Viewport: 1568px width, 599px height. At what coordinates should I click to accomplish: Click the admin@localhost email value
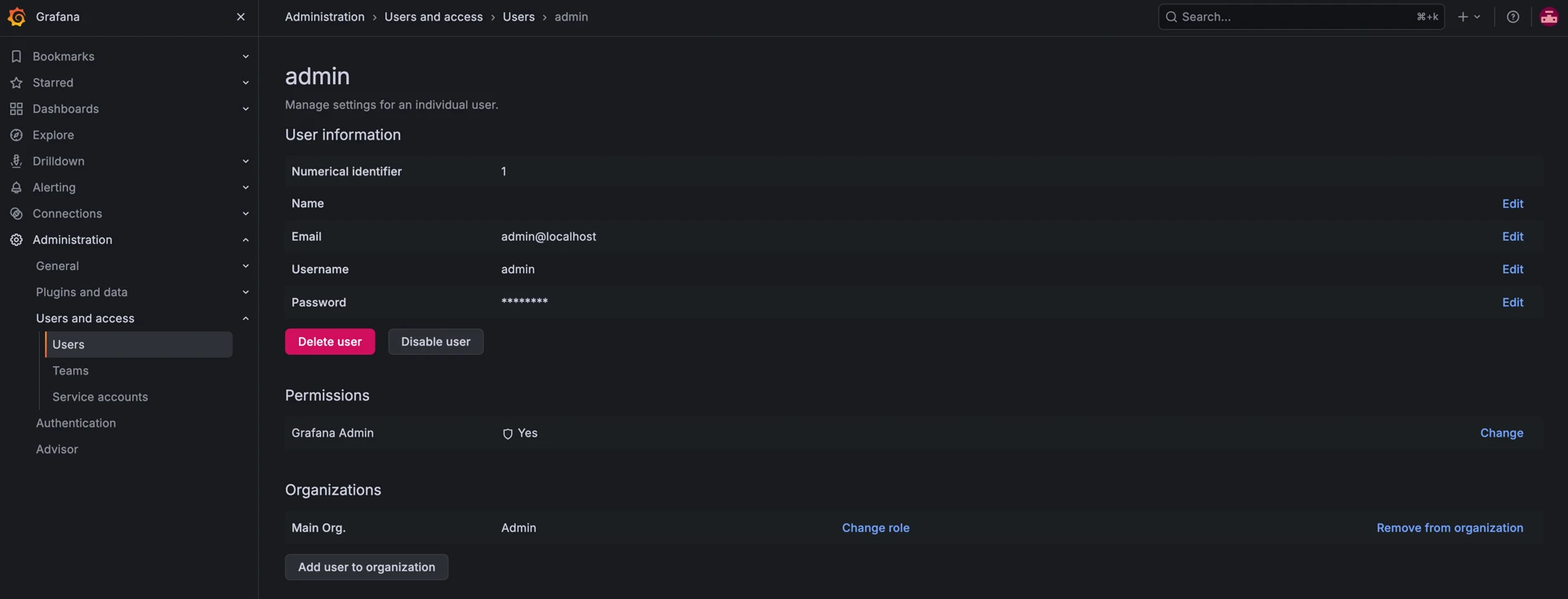[549, 236]
